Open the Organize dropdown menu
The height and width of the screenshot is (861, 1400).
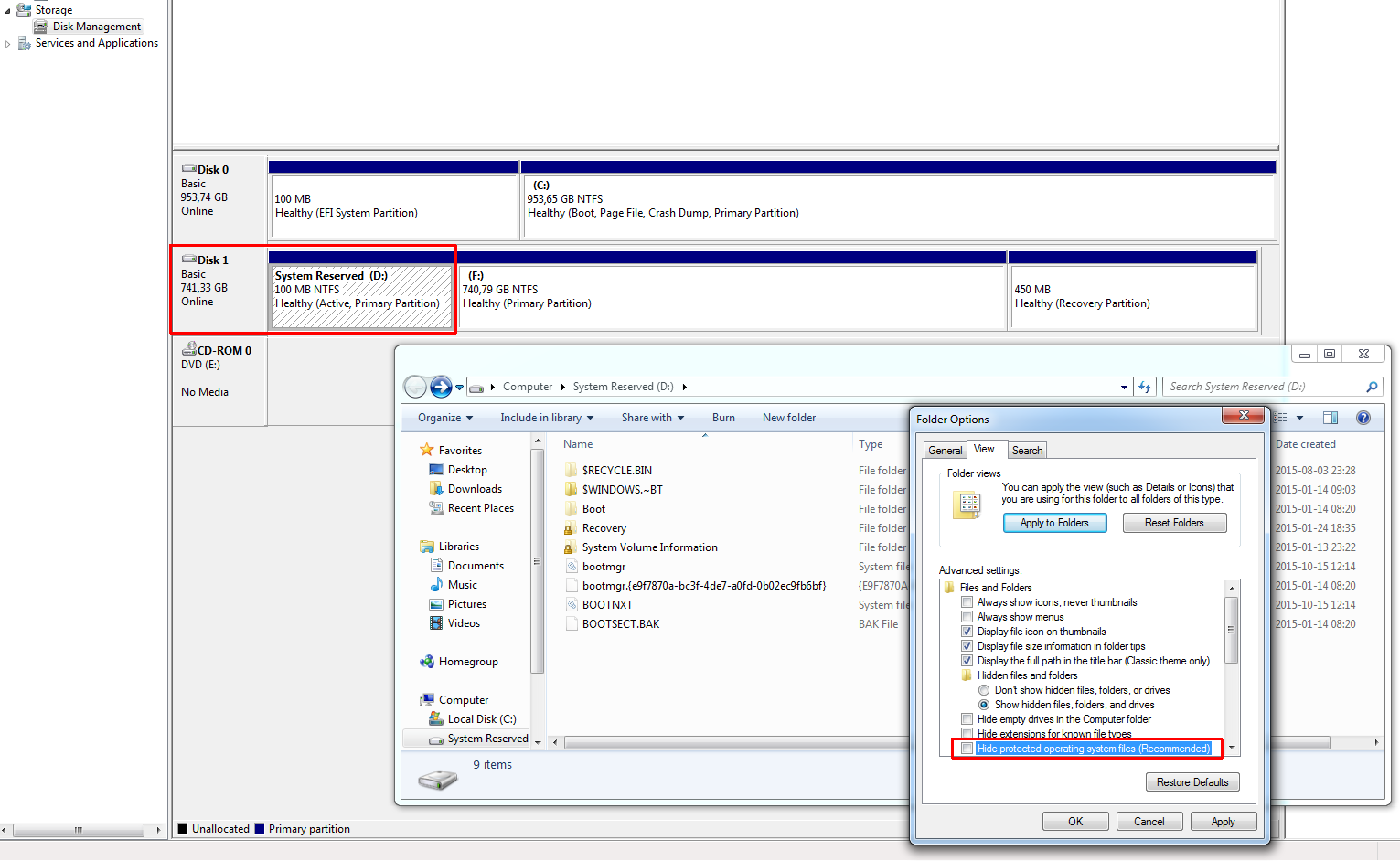pyautogui.click(x=444, y=418)
